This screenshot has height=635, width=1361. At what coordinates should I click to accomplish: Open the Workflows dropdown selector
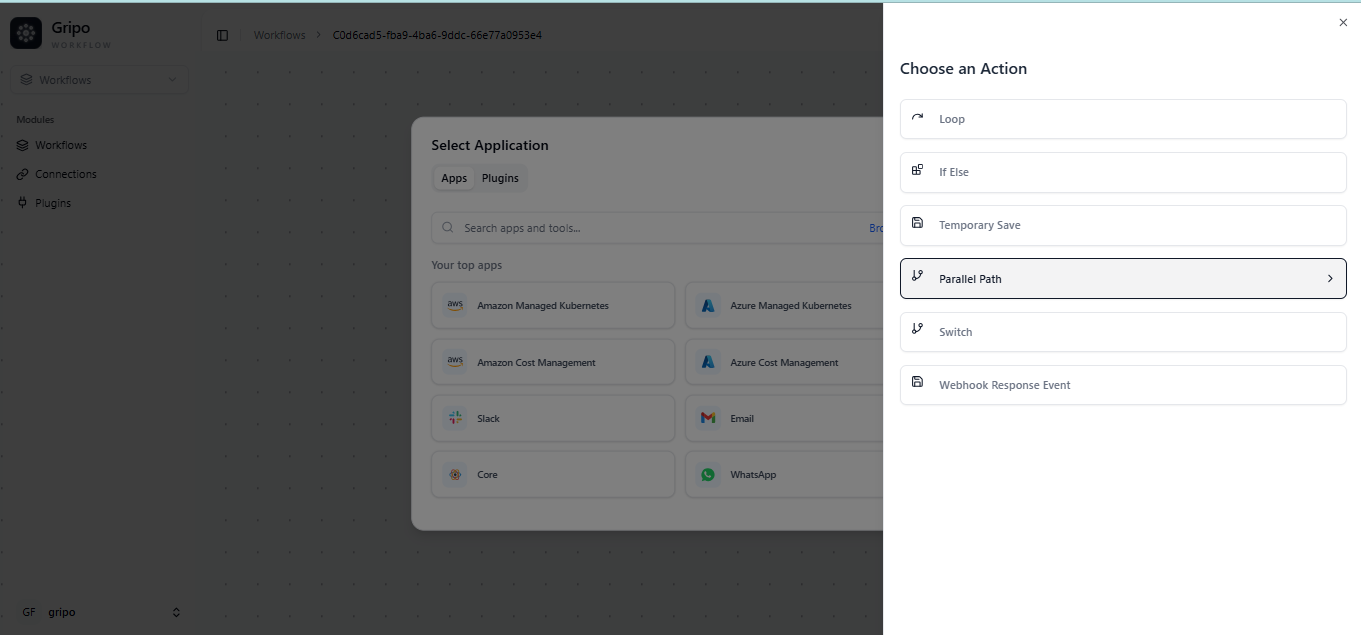(99, 80)
